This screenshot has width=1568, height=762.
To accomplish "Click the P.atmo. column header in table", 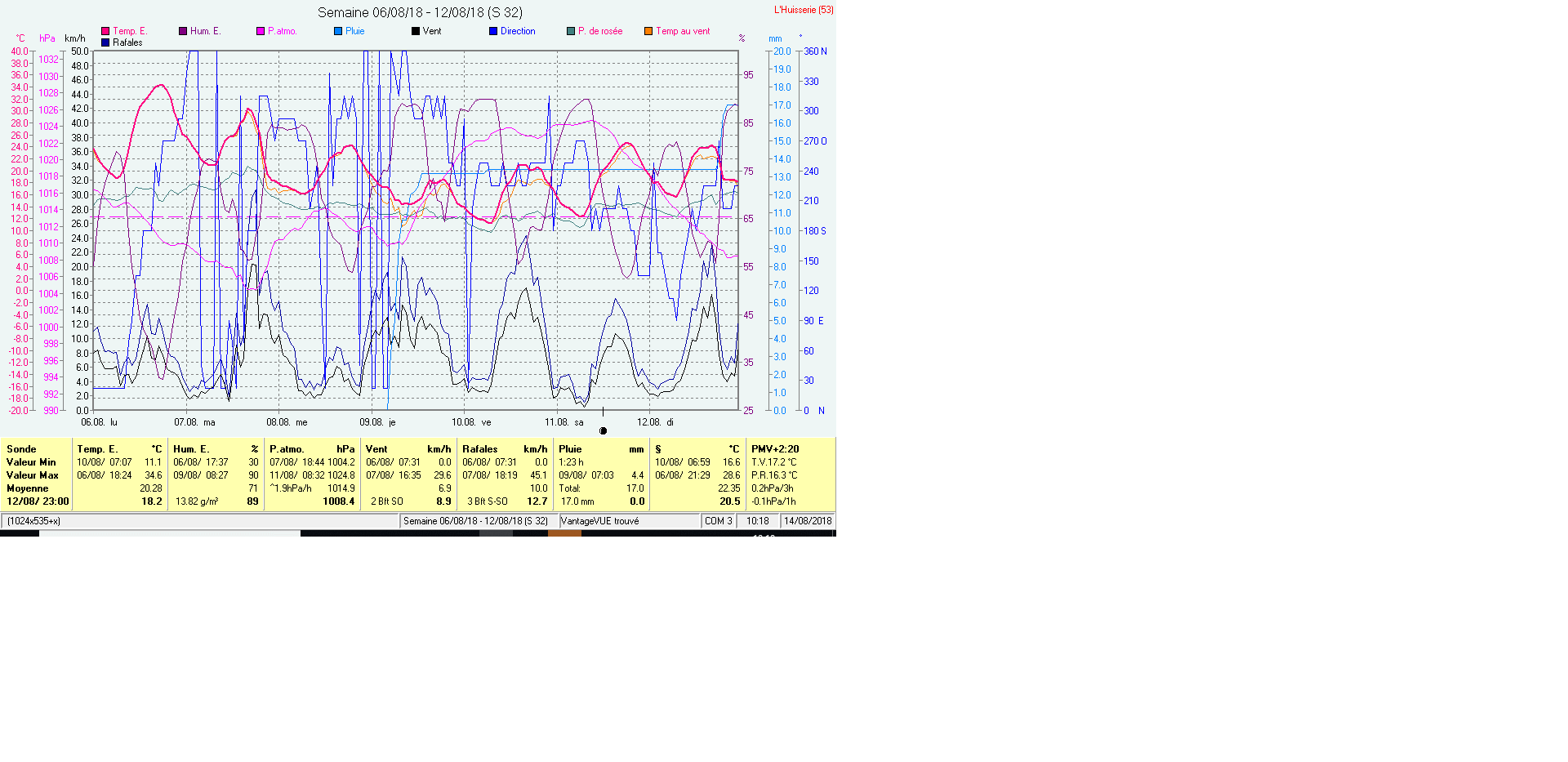I will pos(287,449).
